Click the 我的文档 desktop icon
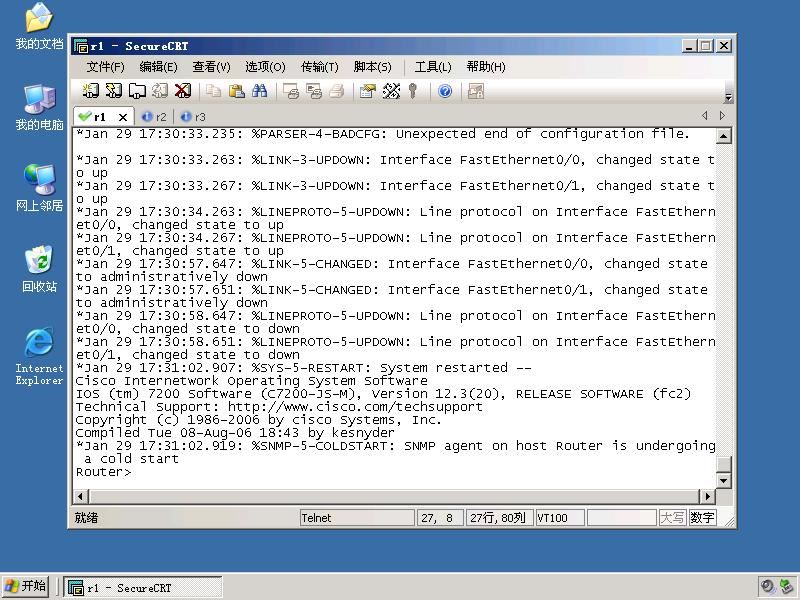The image size is (800, 600). pos(39,27)
